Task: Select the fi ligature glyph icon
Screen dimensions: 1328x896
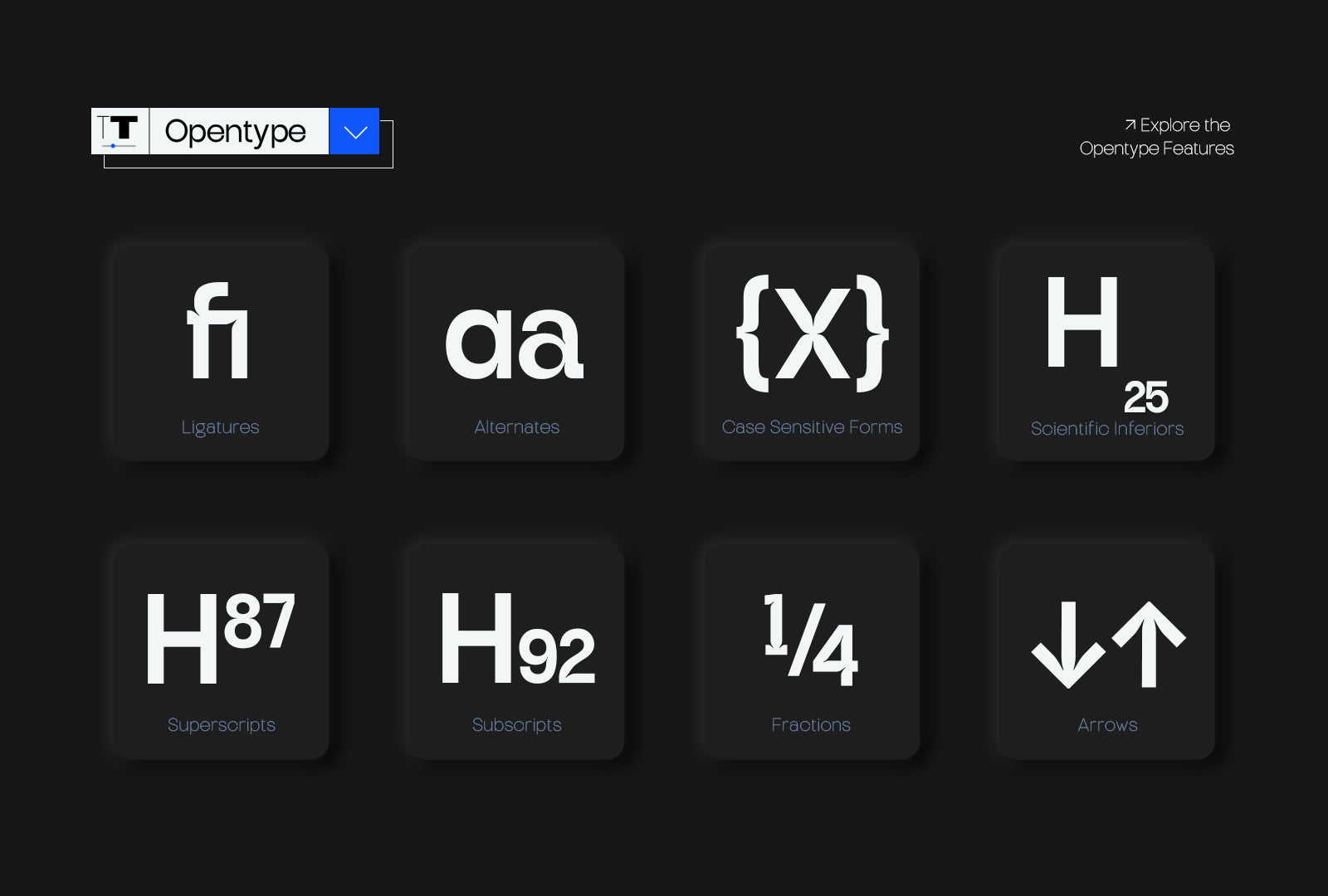Action: pos(220,332)
